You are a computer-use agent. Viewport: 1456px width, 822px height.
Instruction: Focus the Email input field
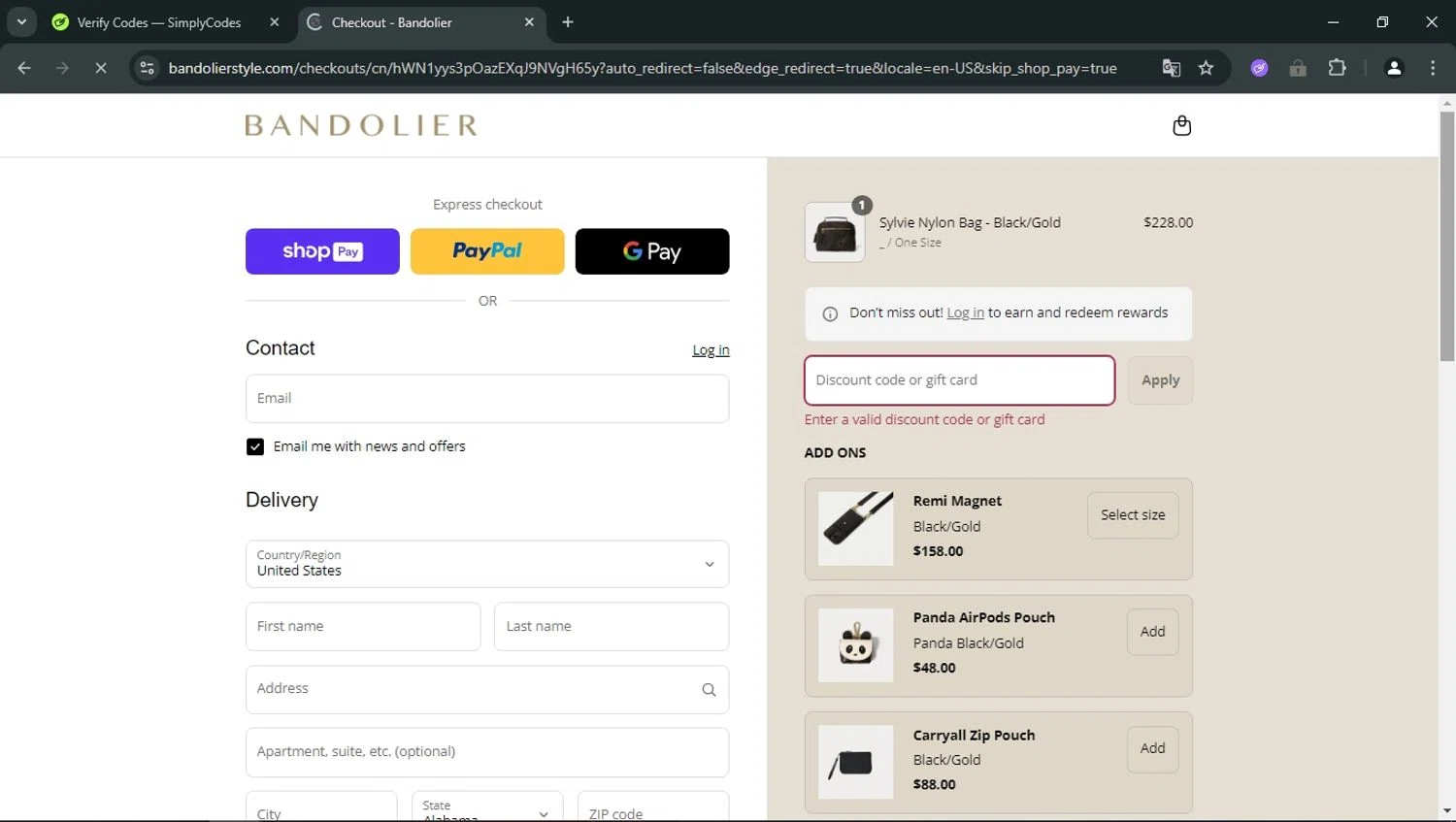[x=487, y=399]
